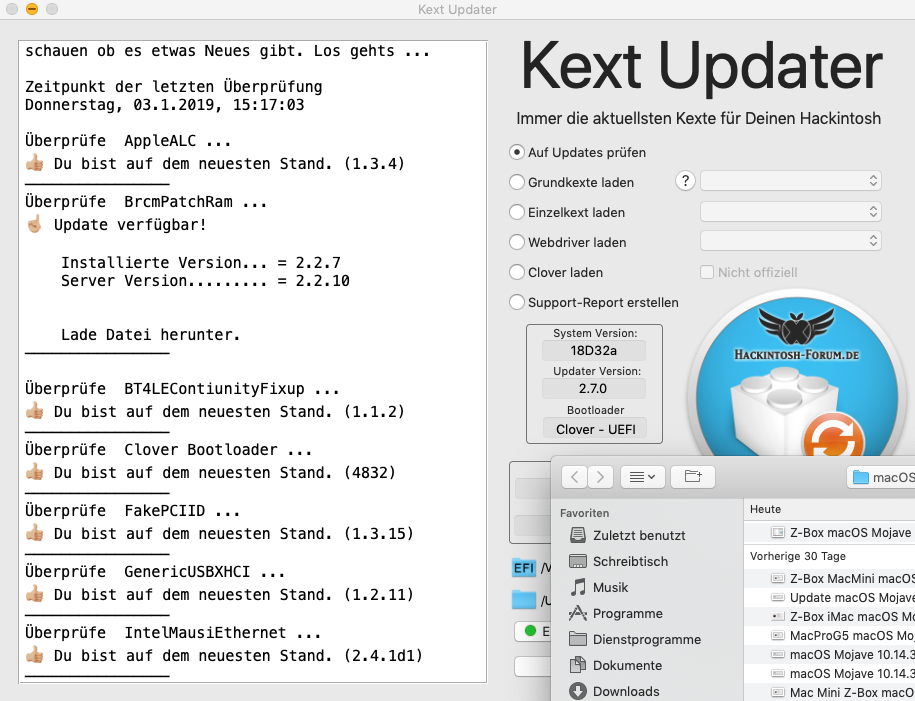This screenshot has width=915, height=701.
Task: Click the date line 'Donnerstag, 03.1.2019'
Action: pos(165,105)
